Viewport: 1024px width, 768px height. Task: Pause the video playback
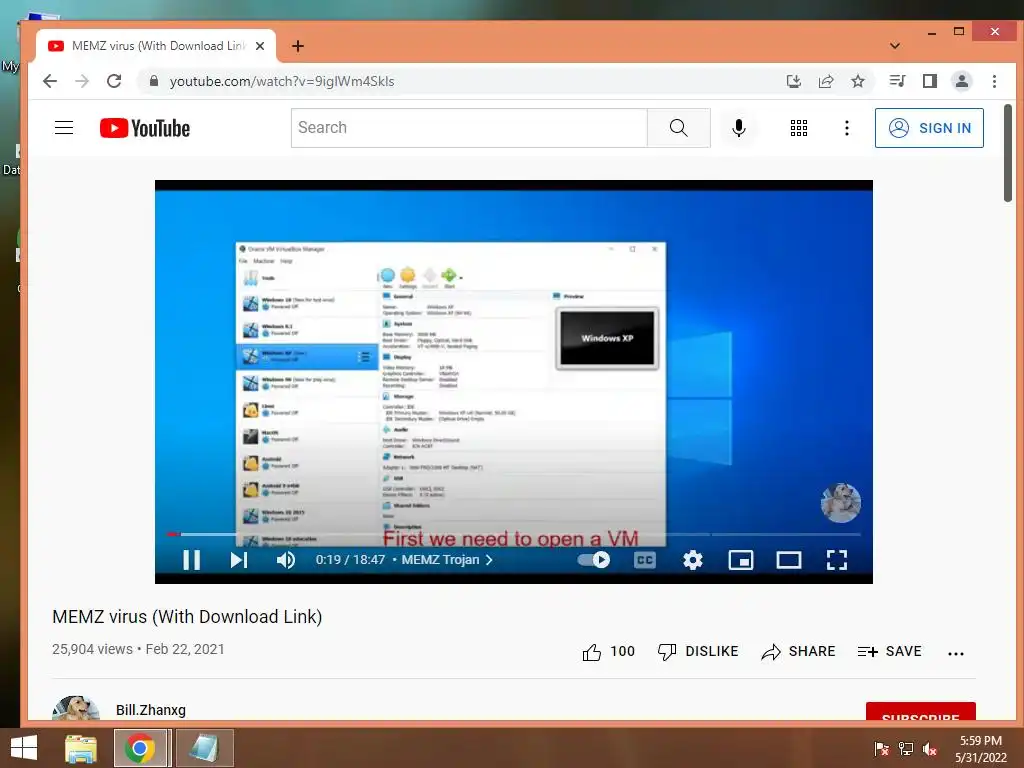(191, 560)
